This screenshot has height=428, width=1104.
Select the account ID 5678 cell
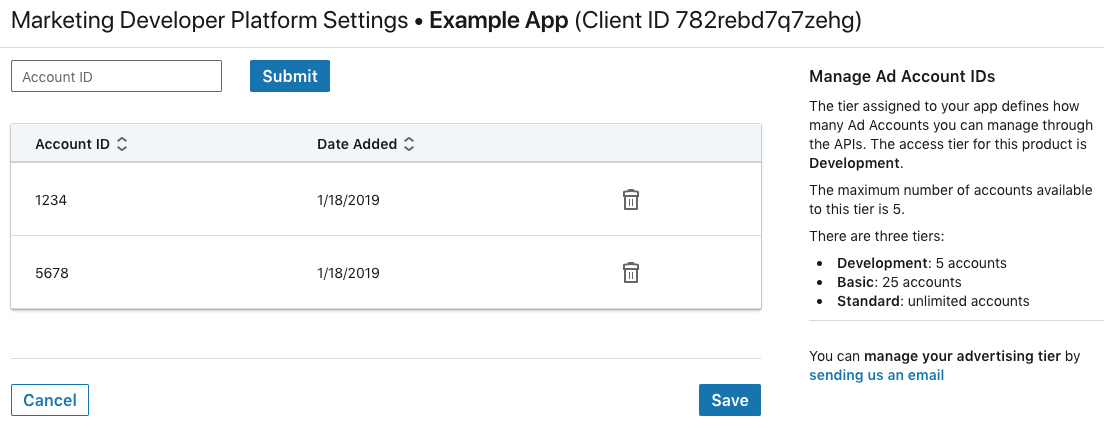click(51, 272)
